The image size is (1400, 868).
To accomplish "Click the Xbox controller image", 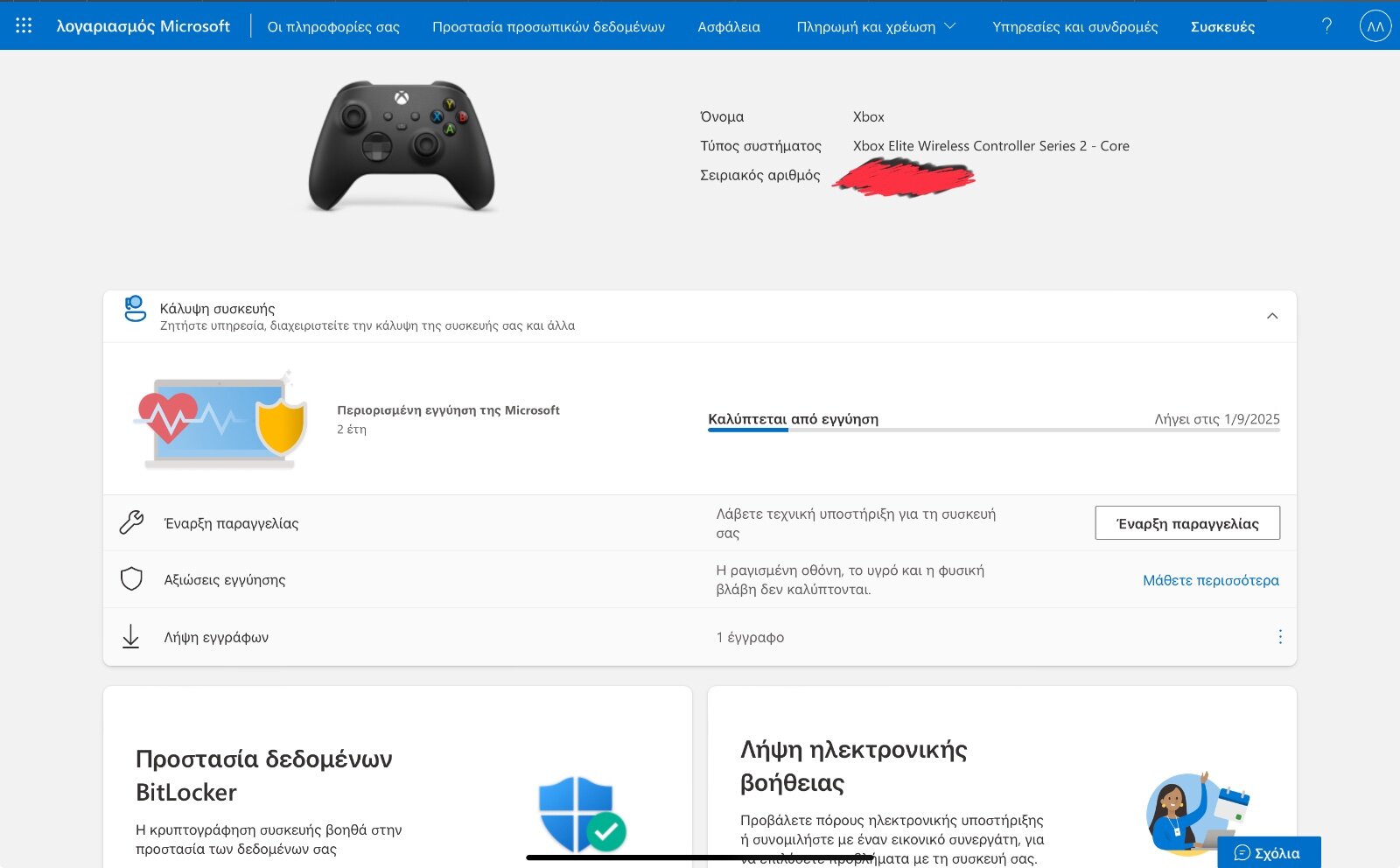I will 402,146.
